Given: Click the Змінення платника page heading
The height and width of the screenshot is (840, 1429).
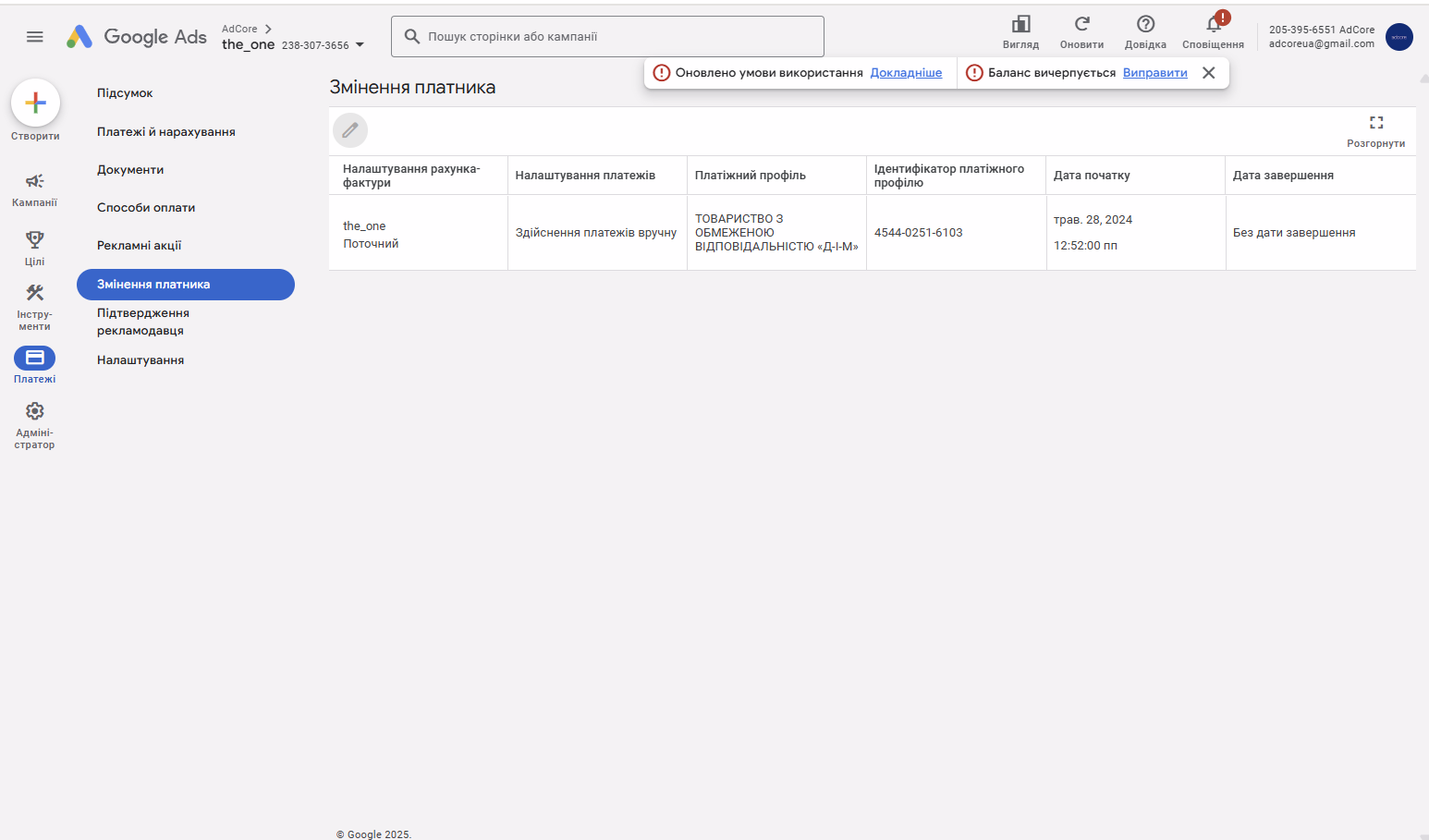Looking at the screenshot, I should tap(412, 88).
